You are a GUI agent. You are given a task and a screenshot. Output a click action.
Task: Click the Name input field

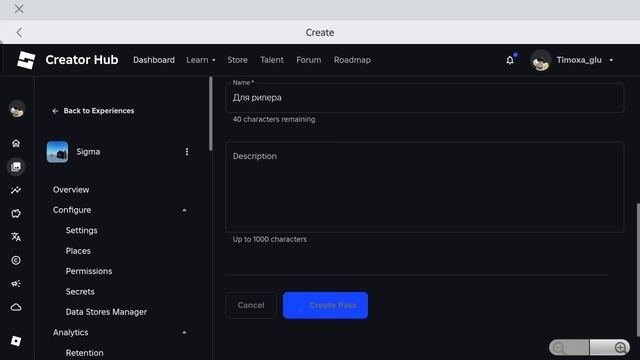tap(424, 98)
